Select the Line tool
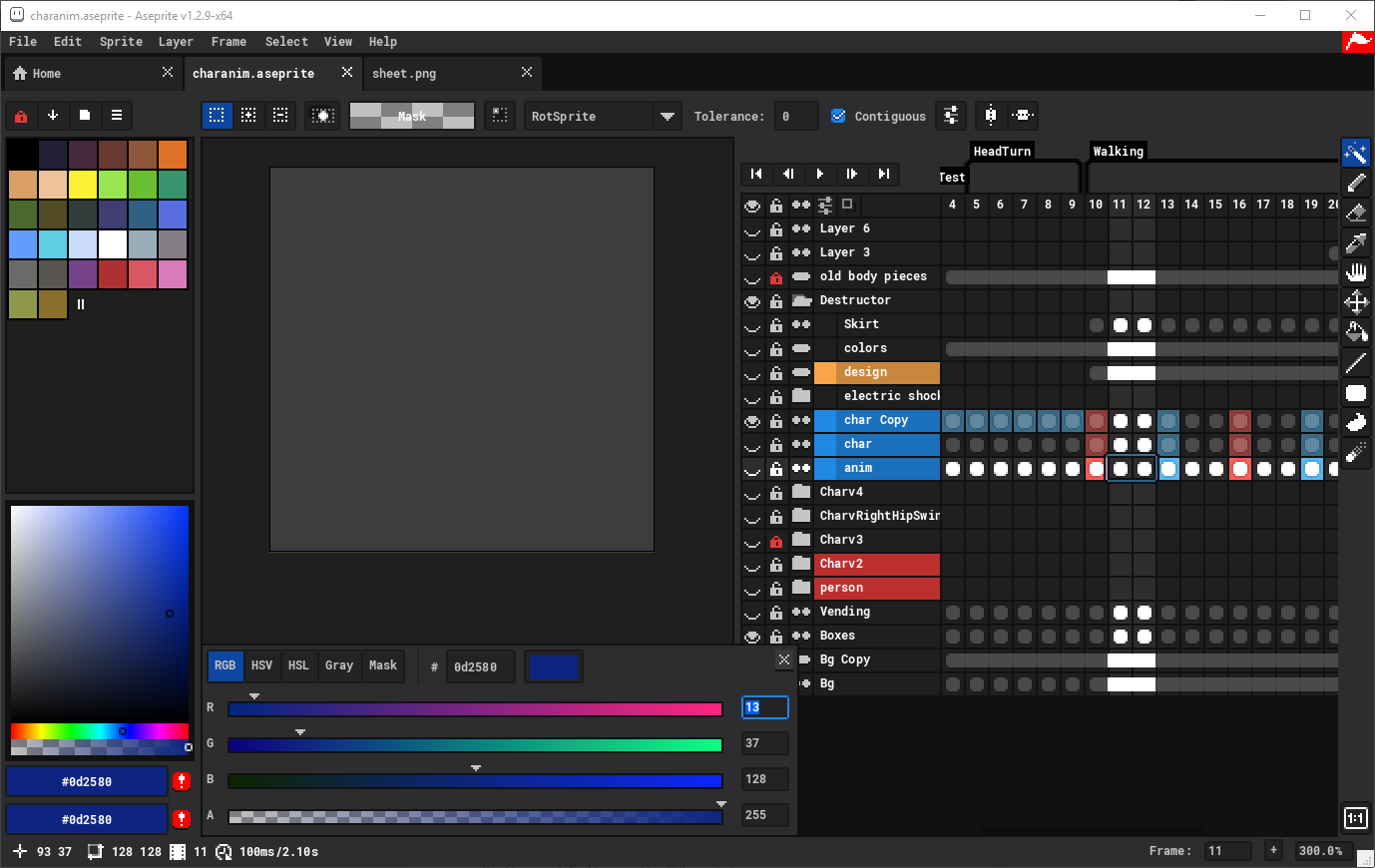Image resolution: width=1375 pixels, height=868 pixels. (1356, 362)
